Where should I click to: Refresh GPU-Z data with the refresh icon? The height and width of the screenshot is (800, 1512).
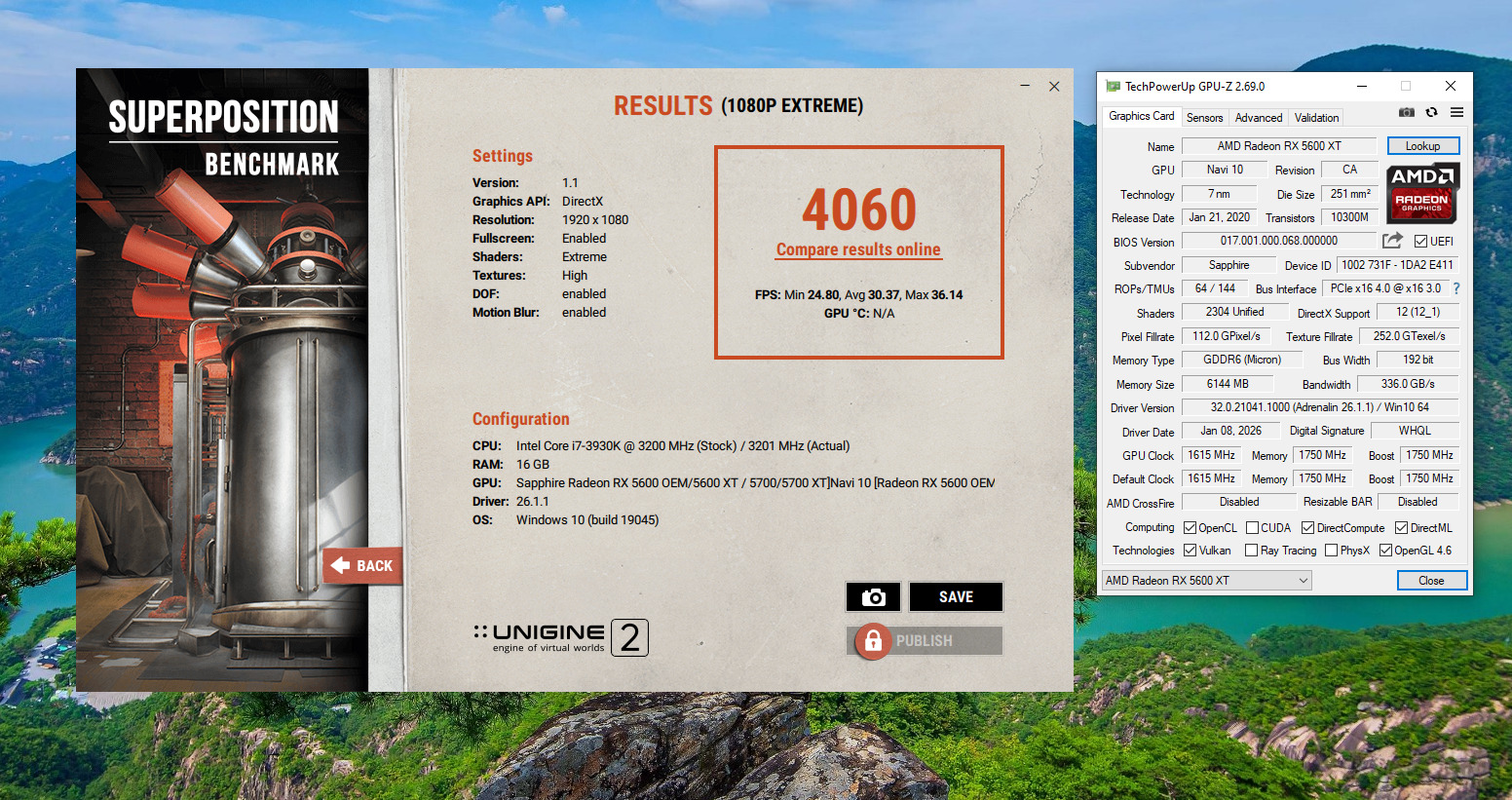pos(1431,112)
